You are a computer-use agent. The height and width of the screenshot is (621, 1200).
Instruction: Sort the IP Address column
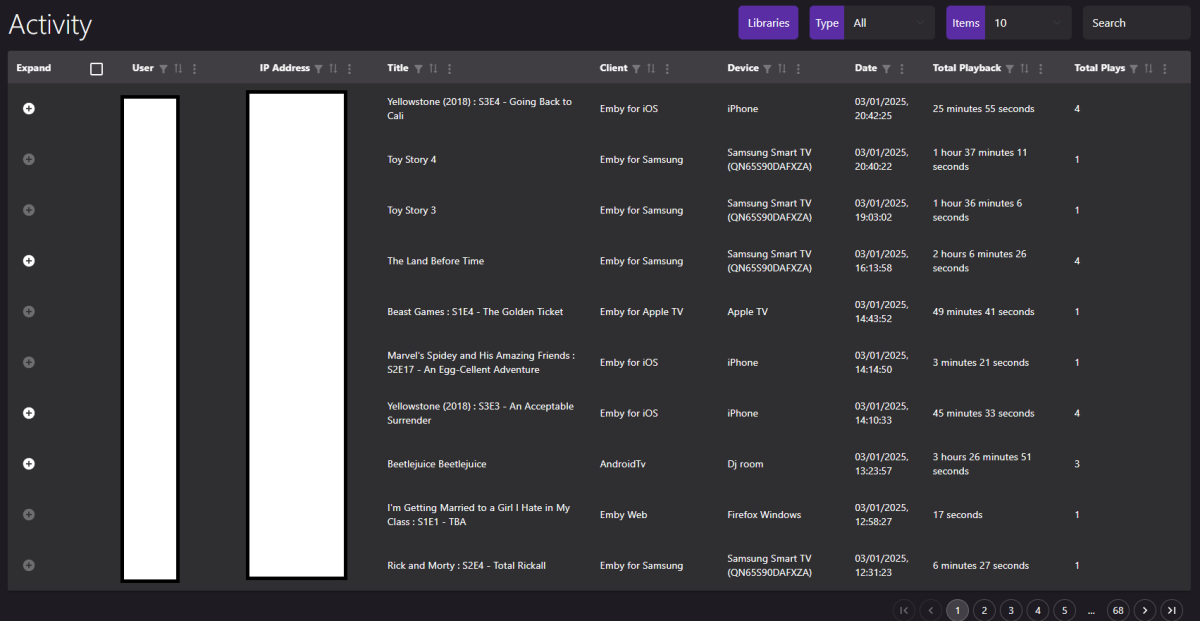(x=335, y=68)
